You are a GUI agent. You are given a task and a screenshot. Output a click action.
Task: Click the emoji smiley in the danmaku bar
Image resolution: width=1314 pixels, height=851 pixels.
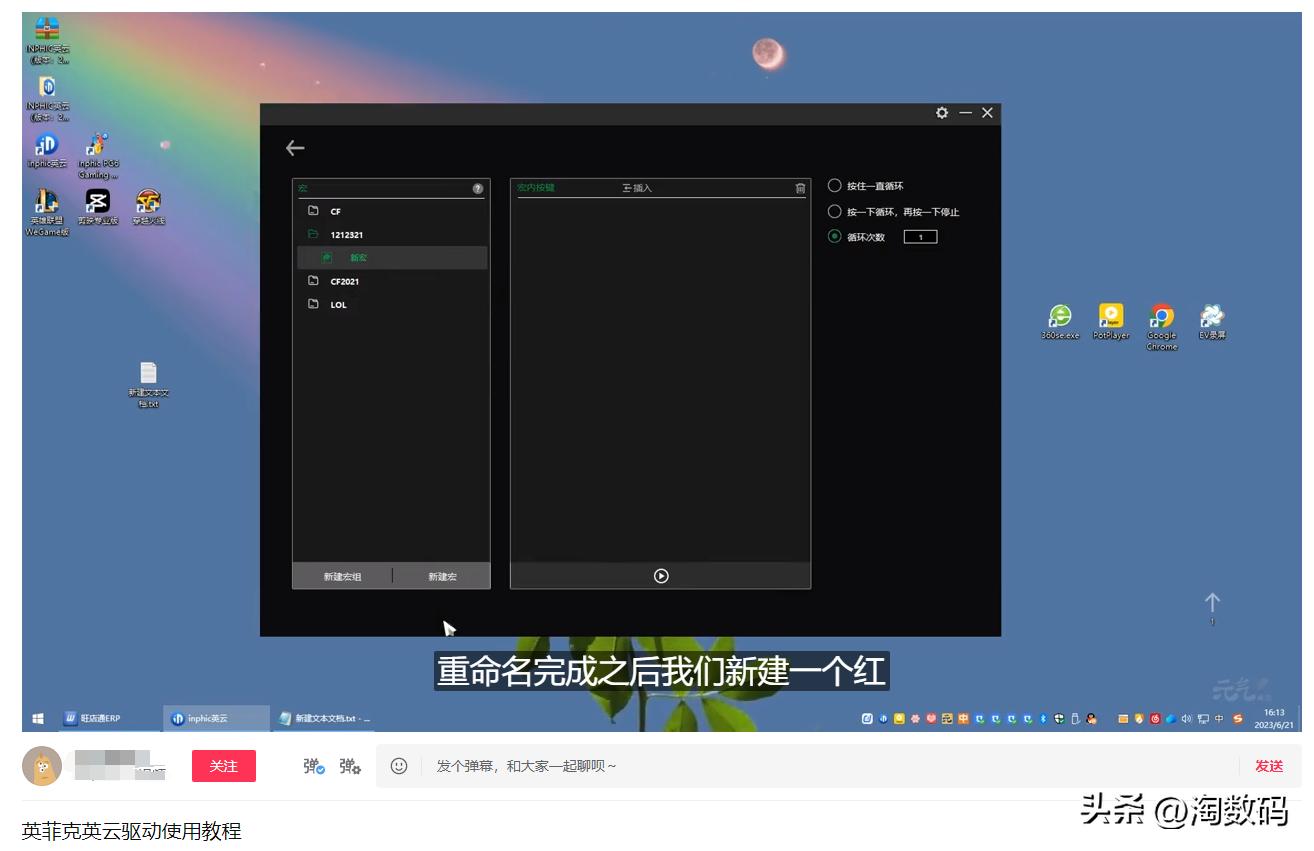400,765
